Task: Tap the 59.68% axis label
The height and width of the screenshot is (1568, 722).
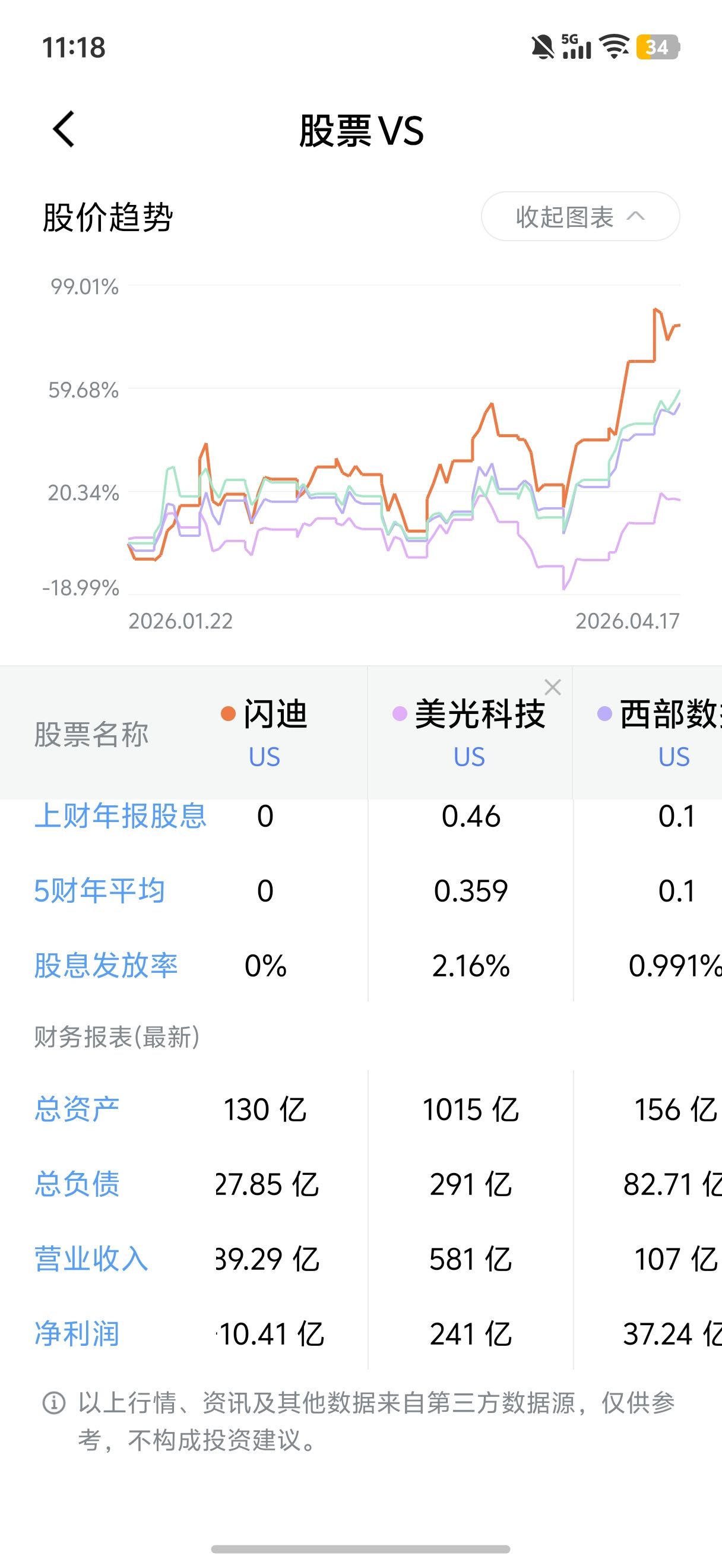Action: coord(83,390)
